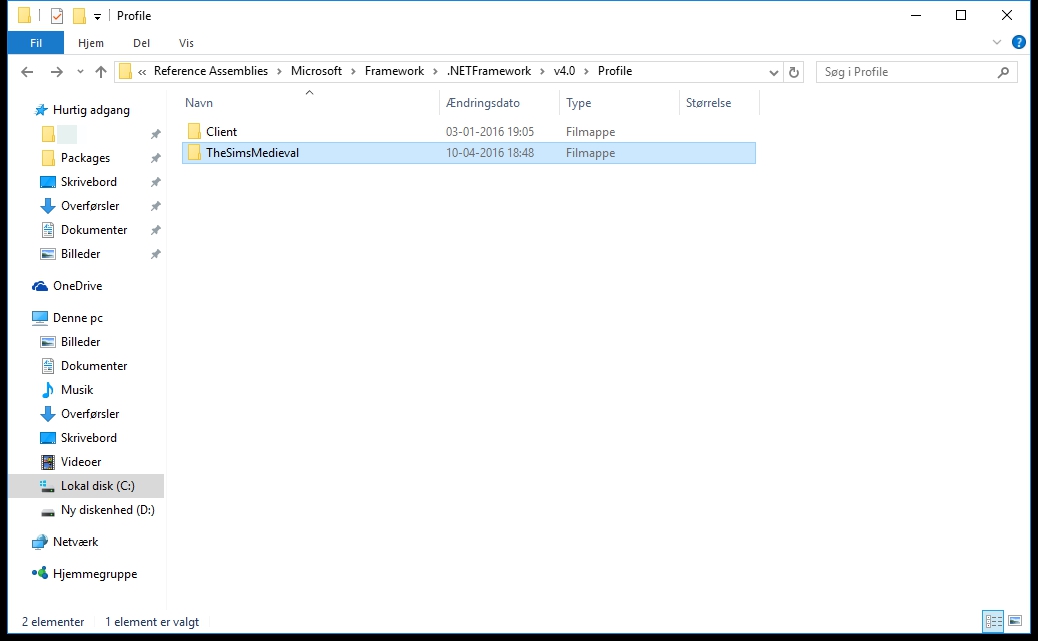
Task: Switch to large icons view
Action: [x=1015, y=621]
